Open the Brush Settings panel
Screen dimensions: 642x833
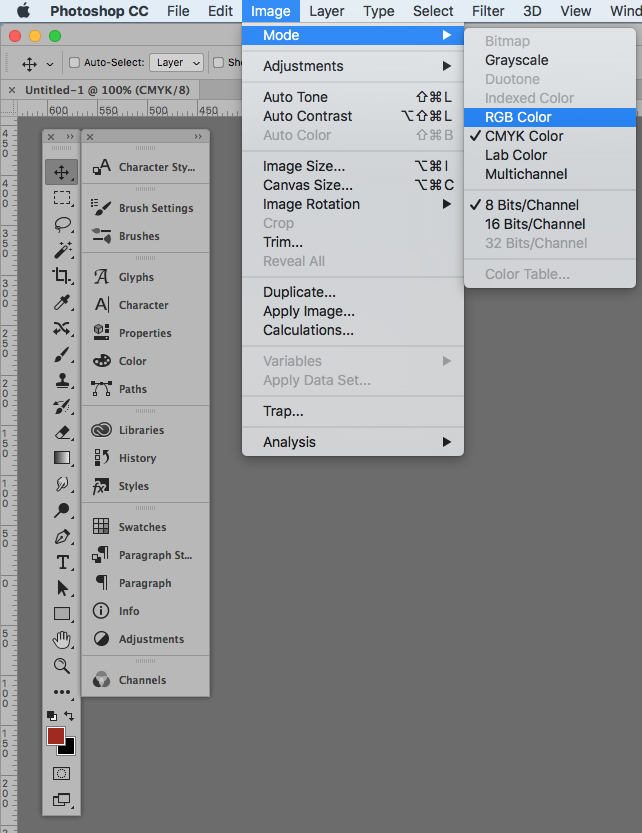(145, 208)
